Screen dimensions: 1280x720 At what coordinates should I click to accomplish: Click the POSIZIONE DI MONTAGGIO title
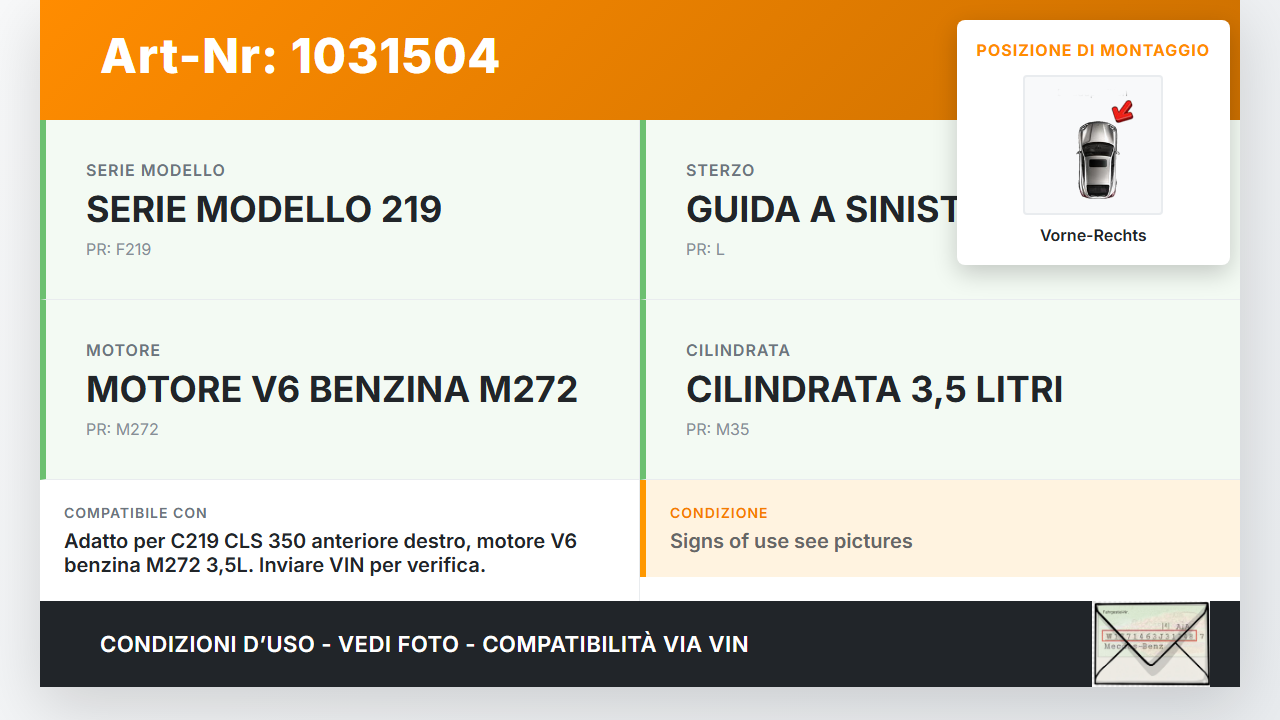point(1092,50)
